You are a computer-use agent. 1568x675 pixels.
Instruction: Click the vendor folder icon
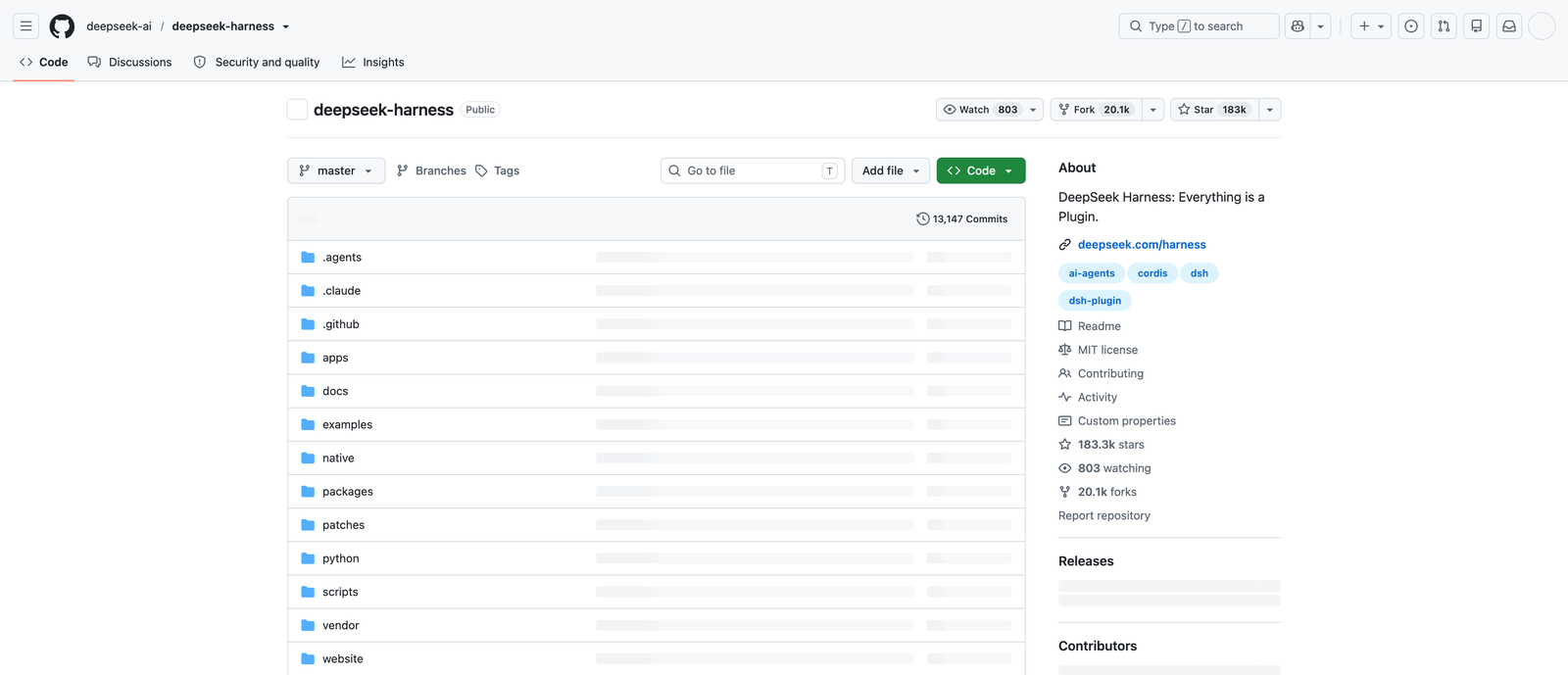click(308, 625)
